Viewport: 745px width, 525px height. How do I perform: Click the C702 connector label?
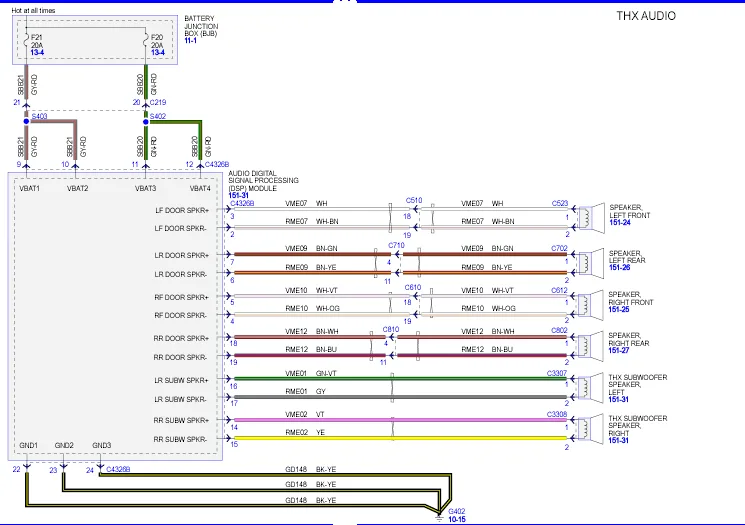click(559, 248)
